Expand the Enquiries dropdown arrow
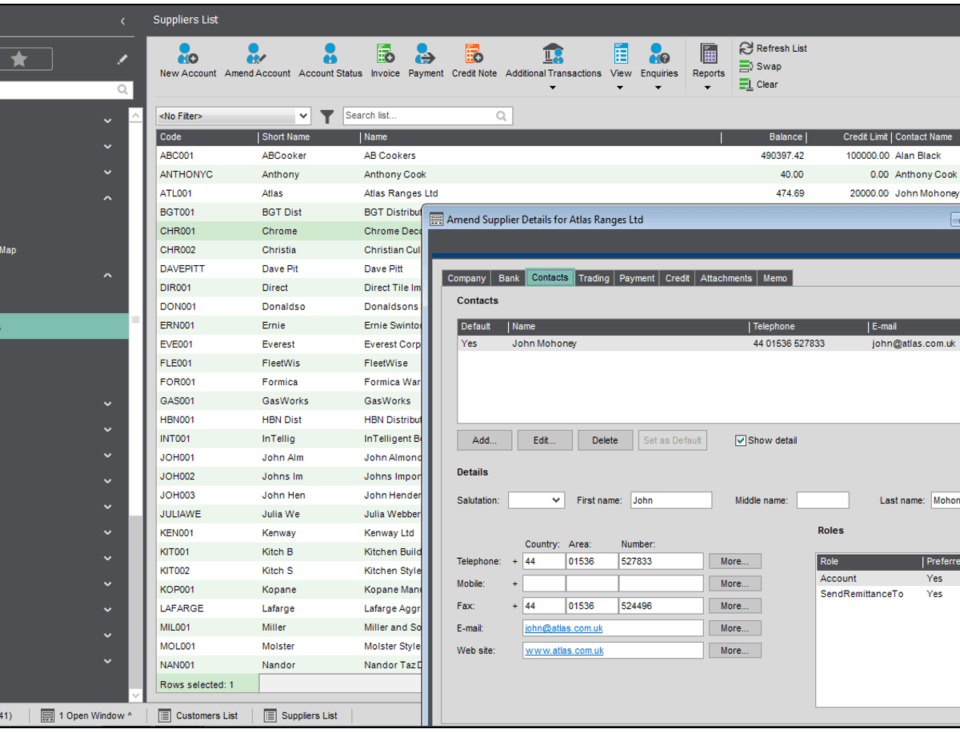The width and height of the screenshot is (960, 732). coord(658,88)
